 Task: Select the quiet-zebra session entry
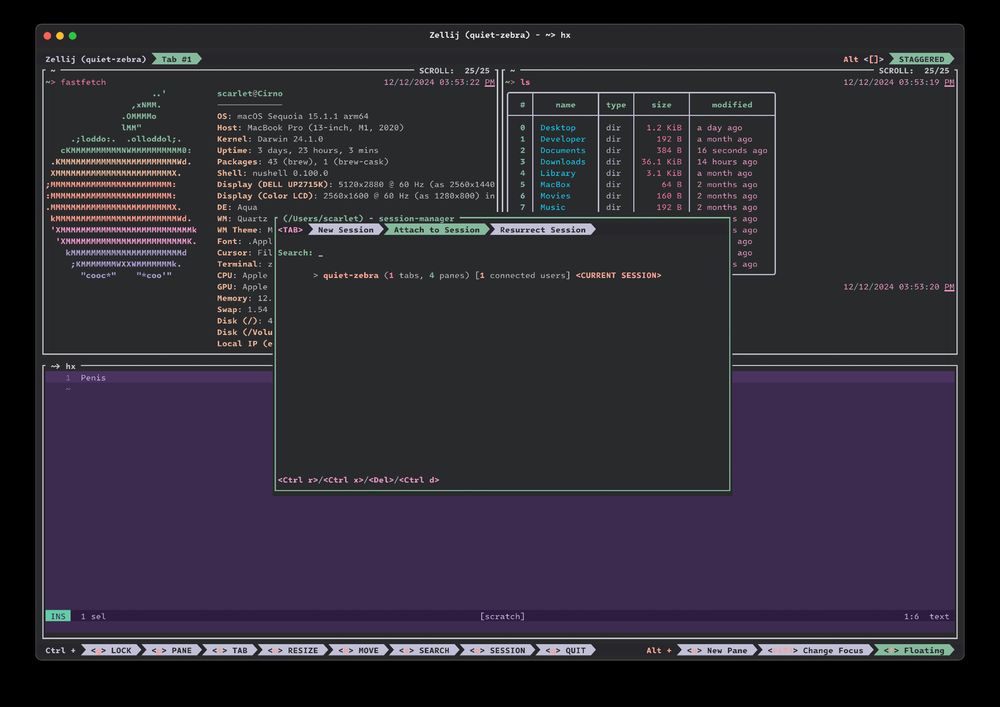487,275
